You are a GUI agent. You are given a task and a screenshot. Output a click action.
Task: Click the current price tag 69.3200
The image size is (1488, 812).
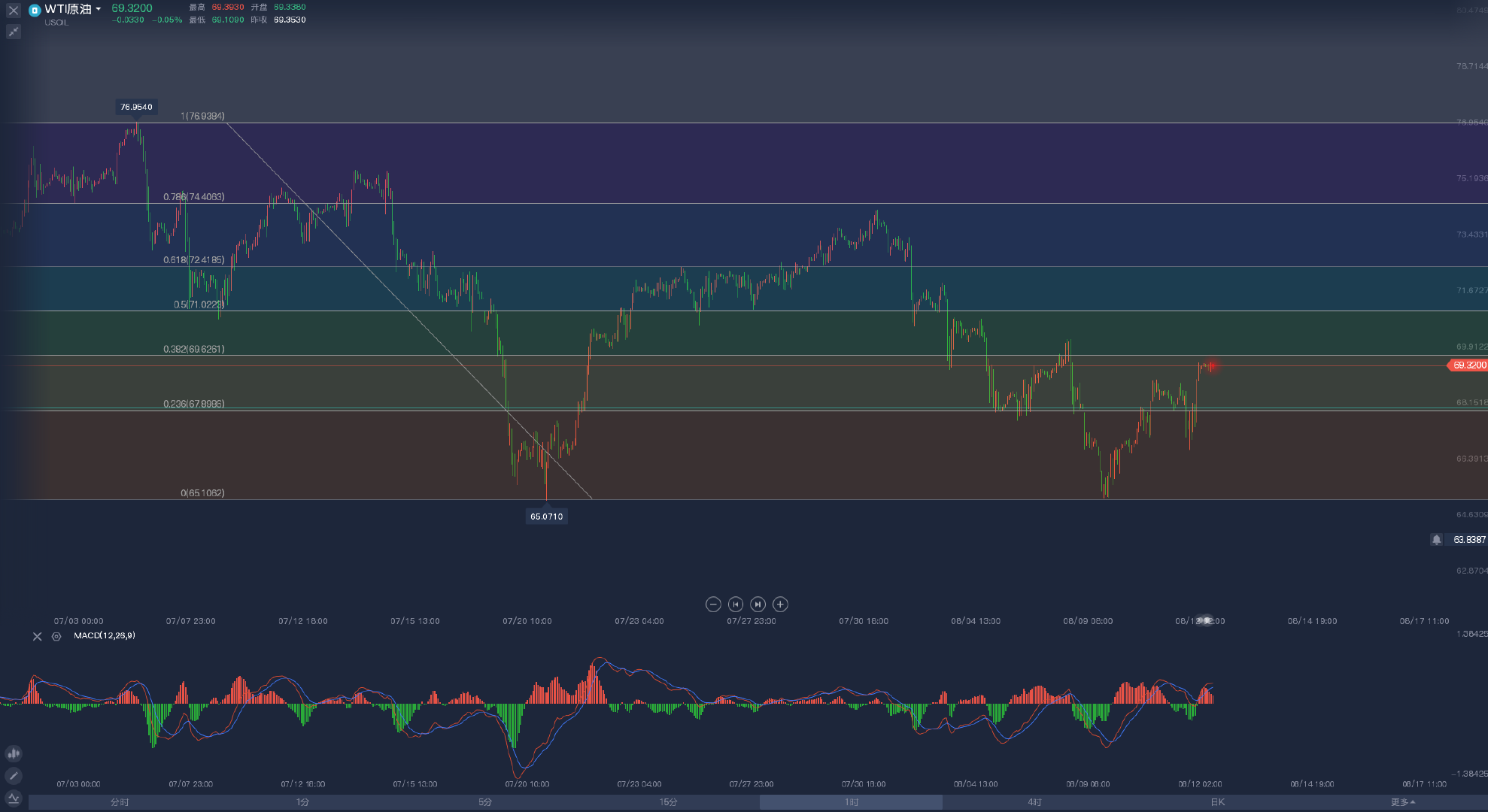coord(1468,365)
